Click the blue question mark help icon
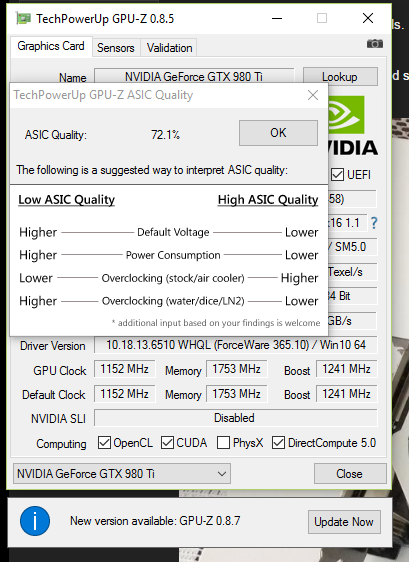The height and width of the screenshot is (562, 409). (x=374, y=223)
